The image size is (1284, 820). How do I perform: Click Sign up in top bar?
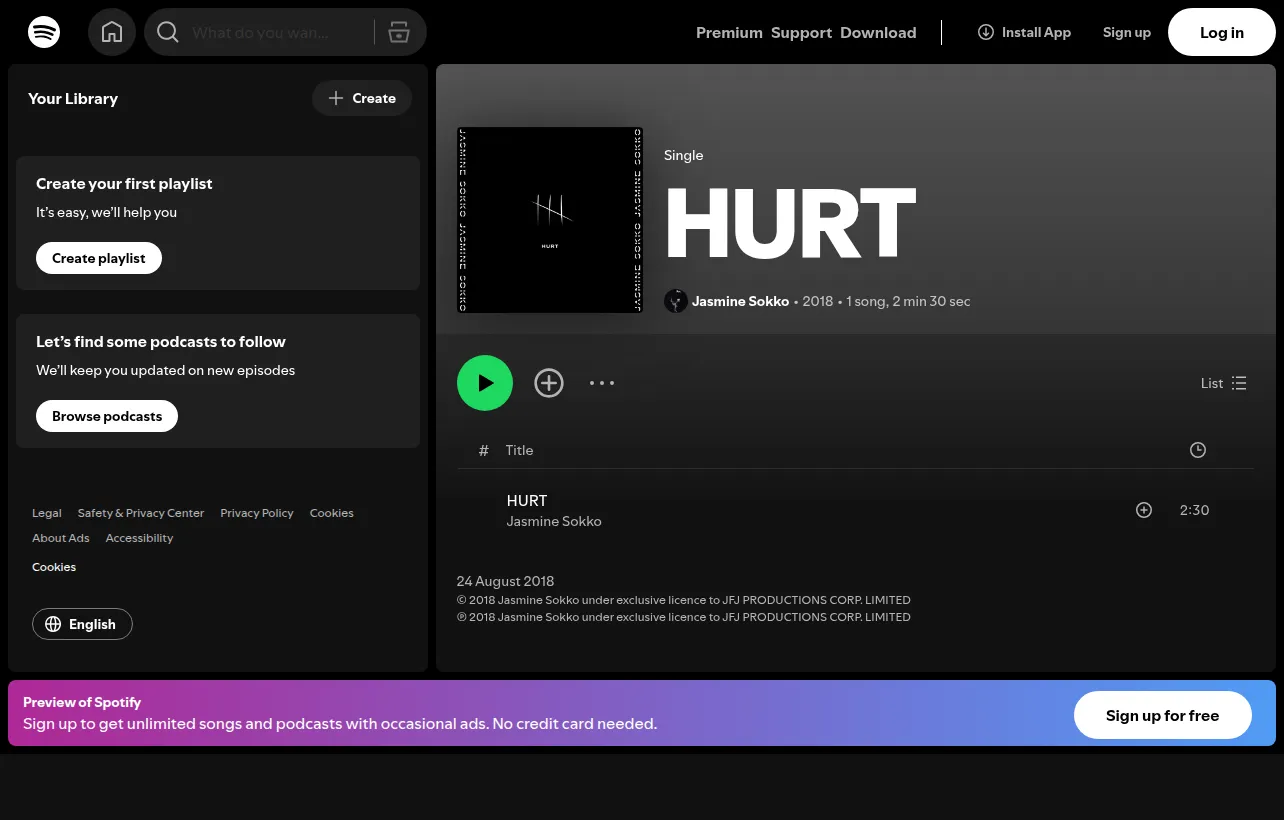click(1127, 32)
